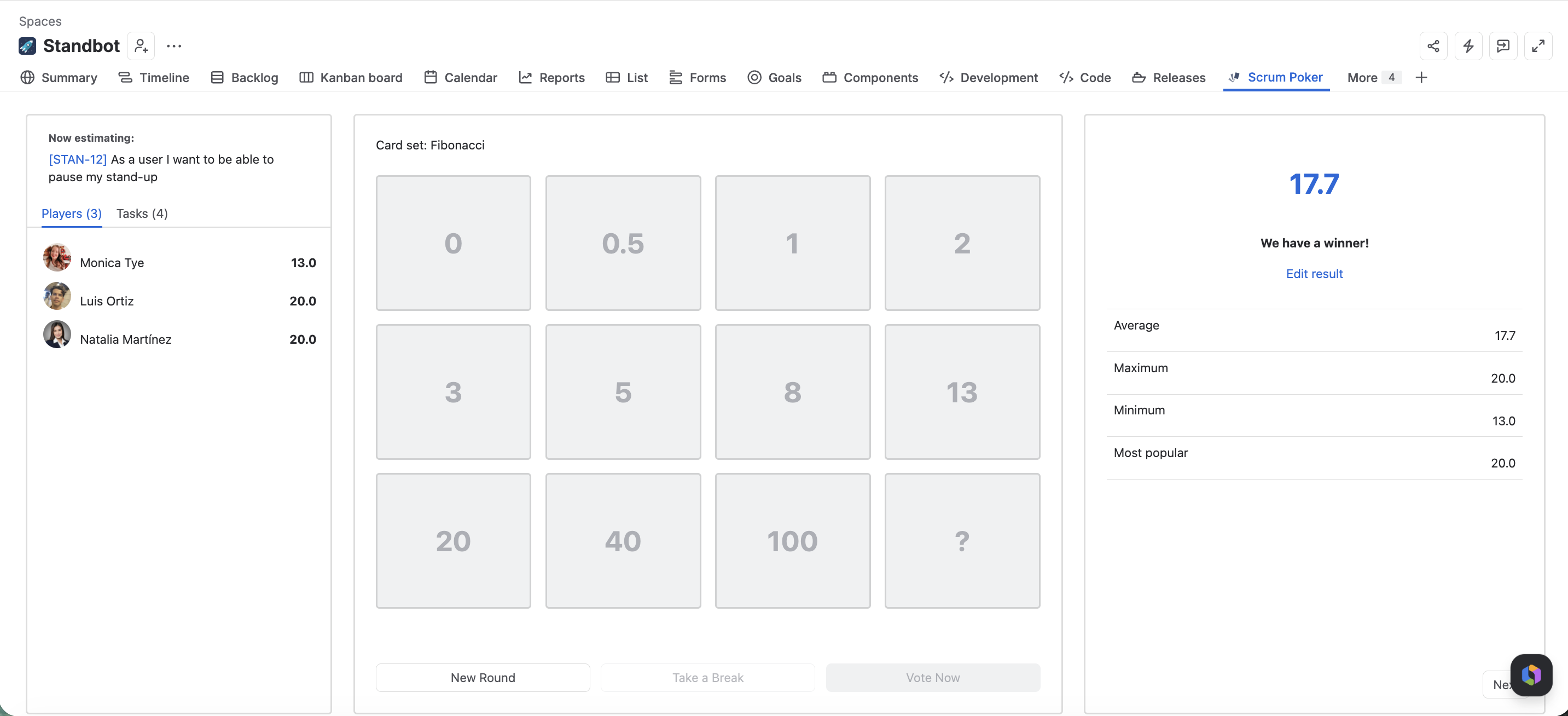Viewport: 1568px width, 716px height.
Task: Choose the 2 point card
Action: 962,243
